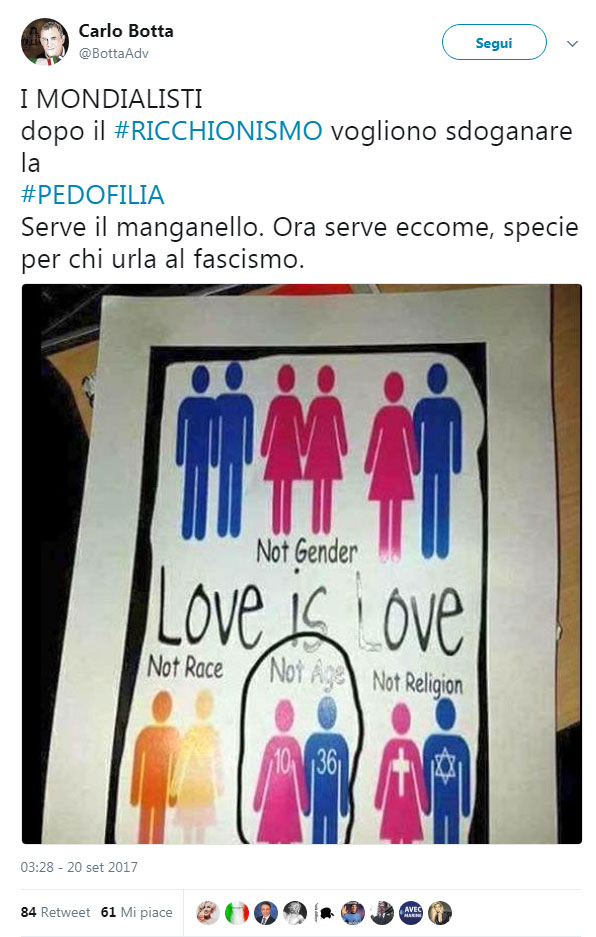Open liker avatar with blue shirt figure

click(x=353, y=912)
